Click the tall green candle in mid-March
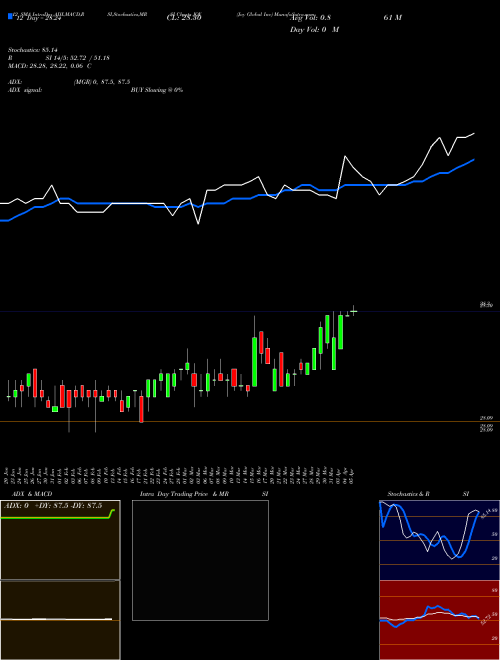 coord(254,361)
